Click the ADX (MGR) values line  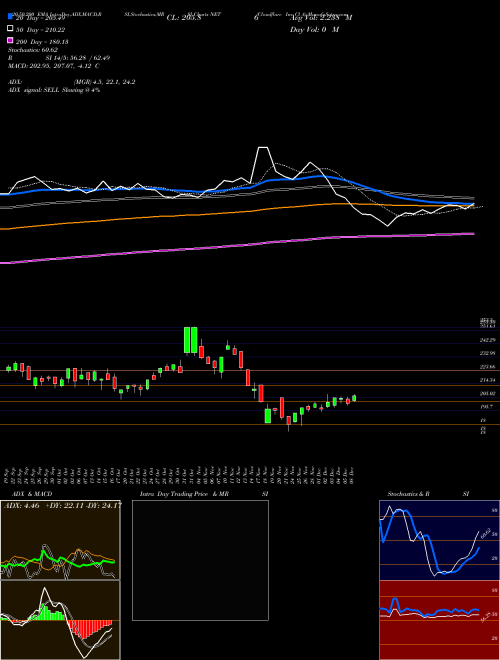(x=72, y=82)
